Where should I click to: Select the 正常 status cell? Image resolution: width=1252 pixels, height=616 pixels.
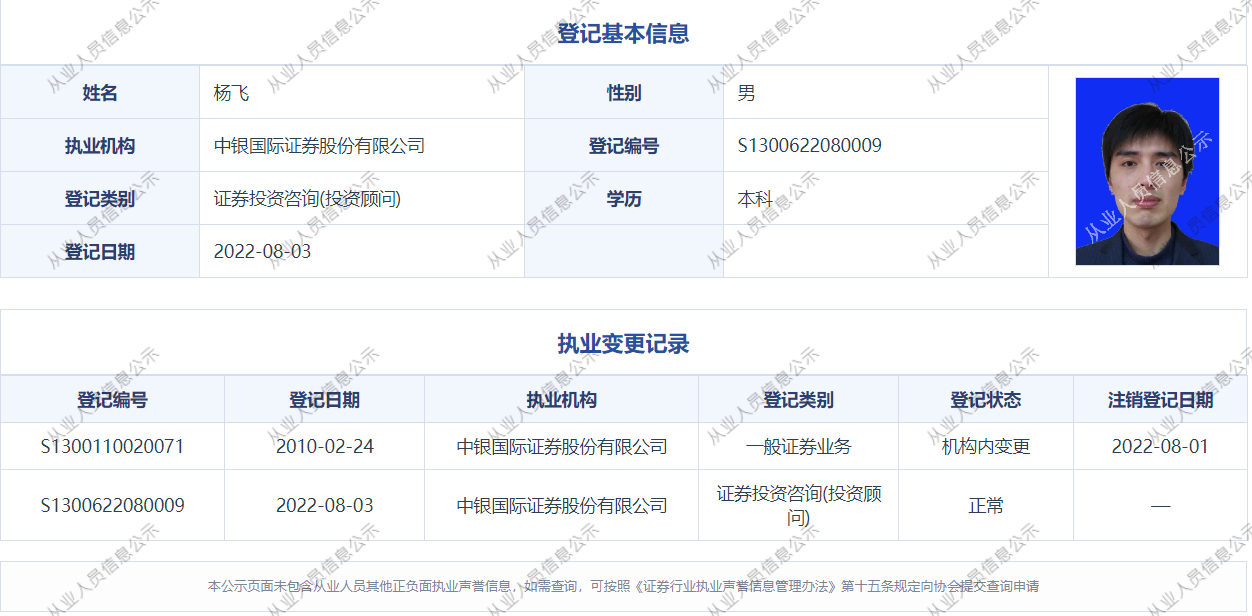(986, 506)
